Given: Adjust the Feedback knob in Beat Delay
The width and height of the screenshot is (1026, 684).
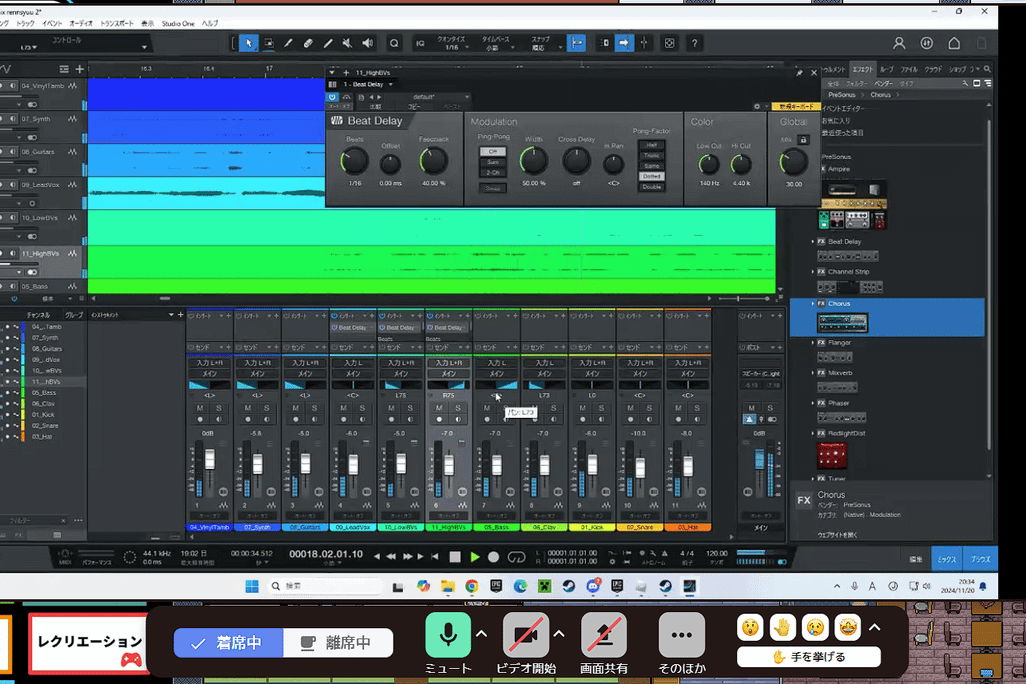Looking at the screenshot, I should coord(433,161).
